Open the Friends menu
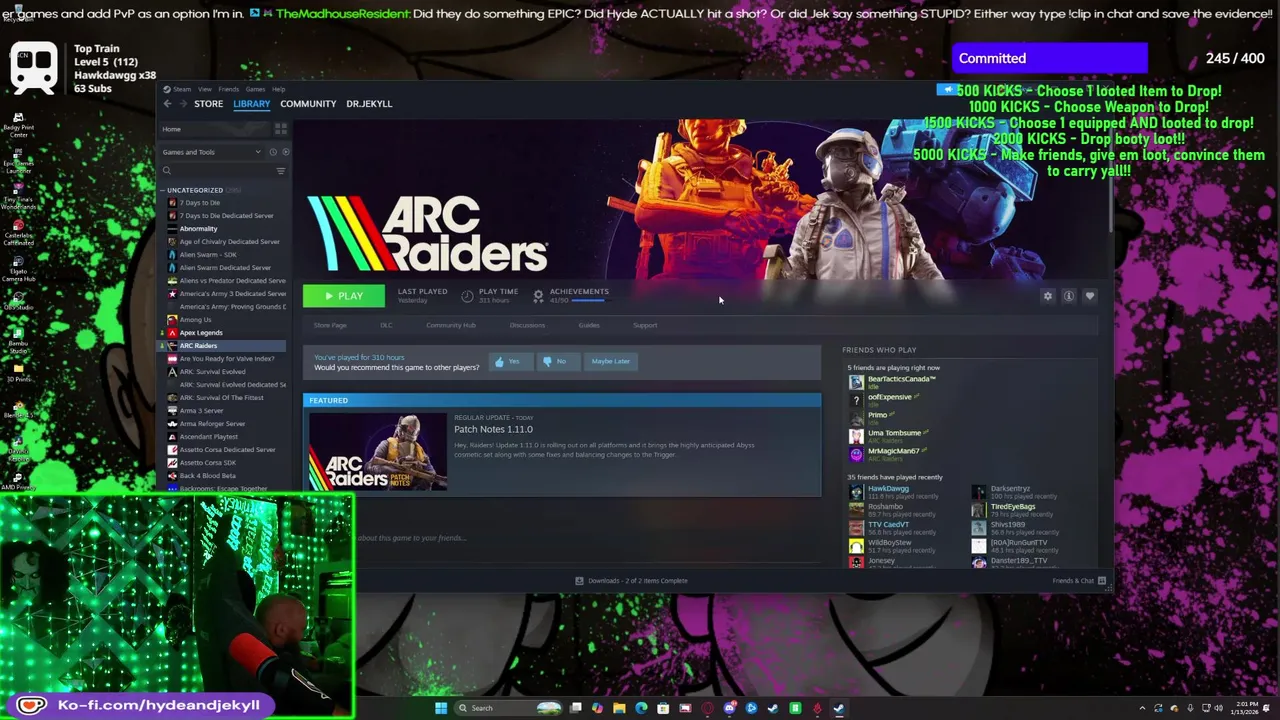 coord(228,89)
